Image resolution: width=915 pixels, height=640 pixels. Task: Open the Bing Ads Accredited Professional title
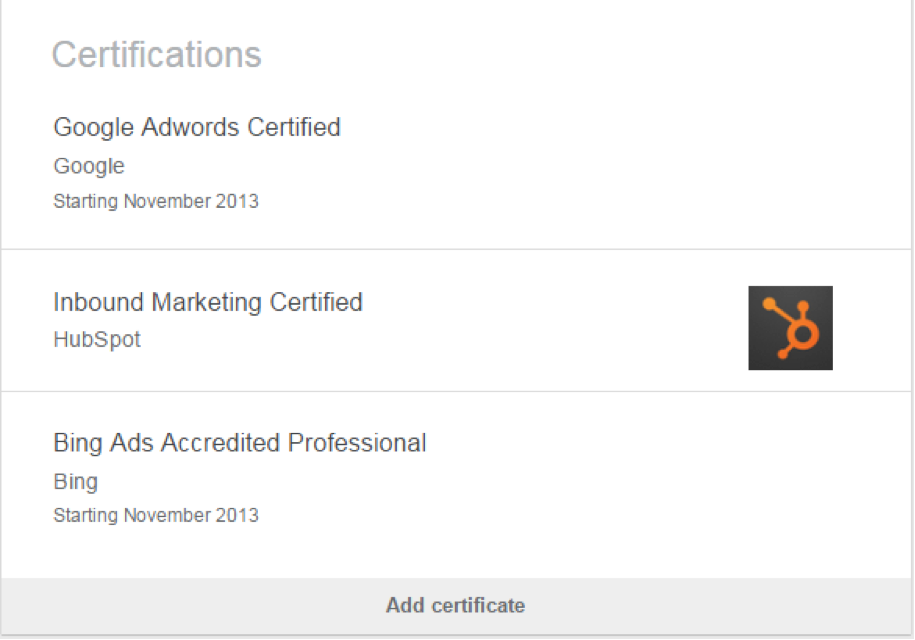pyautogui.click(x=240, y=443)
